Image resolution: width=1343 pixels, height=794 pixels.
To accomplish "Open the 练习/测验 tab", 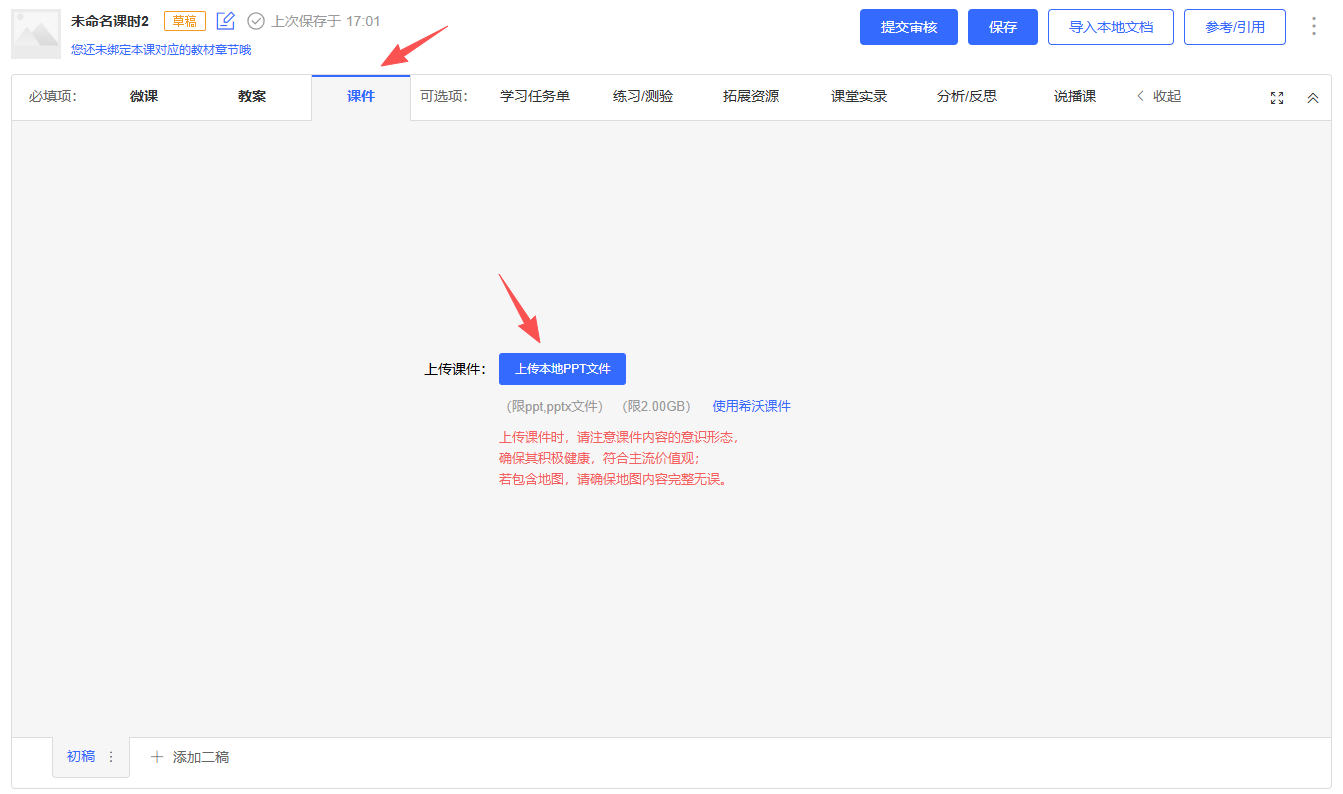I will tap(643, 97).
